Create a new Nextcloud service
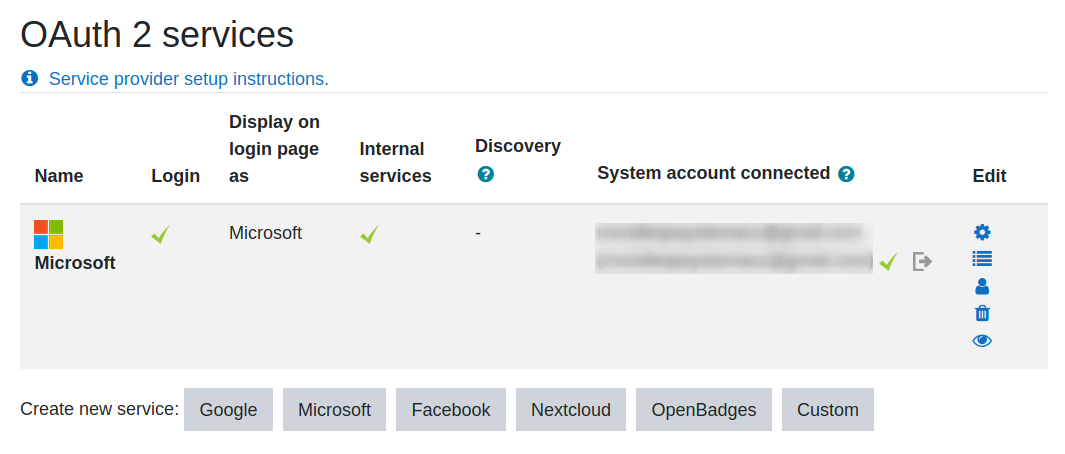This screenshot has height=454, width=1065. 571,410
